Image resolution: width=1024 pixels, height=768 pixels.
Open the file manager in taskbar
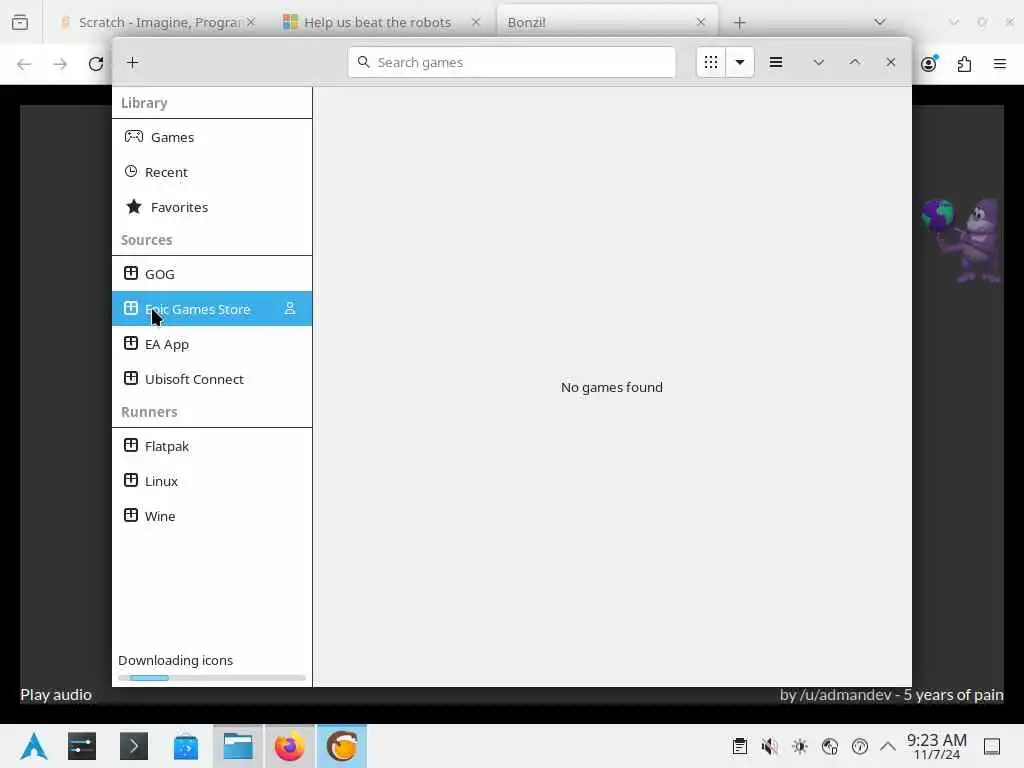pyautogui.click(x=238, y=746)
